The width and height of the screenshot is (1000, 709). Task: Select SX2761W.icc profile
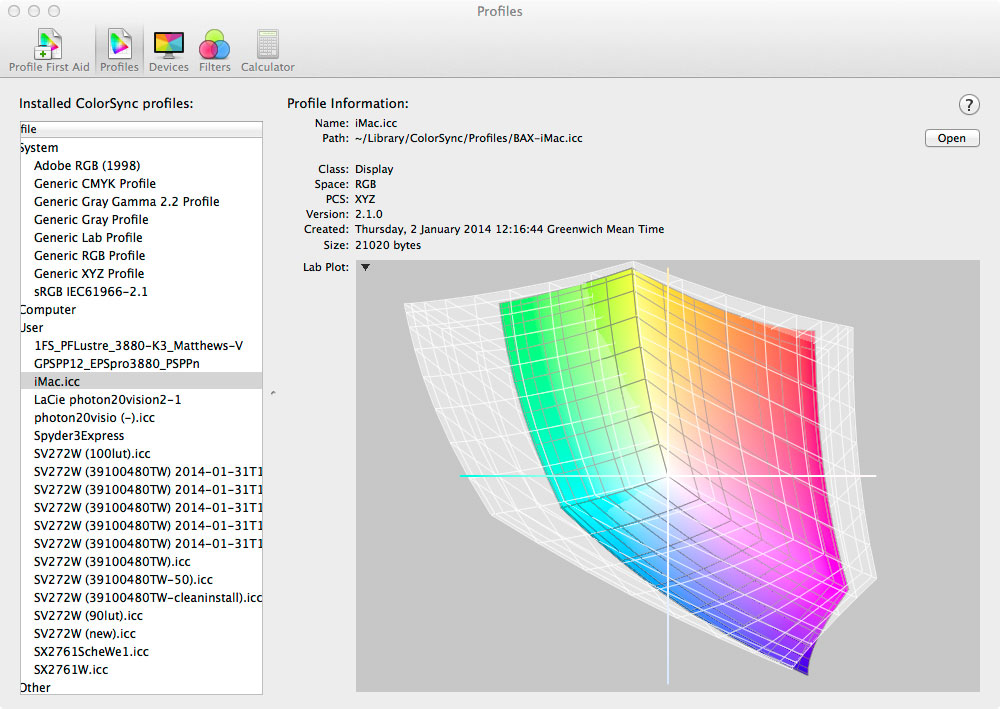click(x=141, y=669)
